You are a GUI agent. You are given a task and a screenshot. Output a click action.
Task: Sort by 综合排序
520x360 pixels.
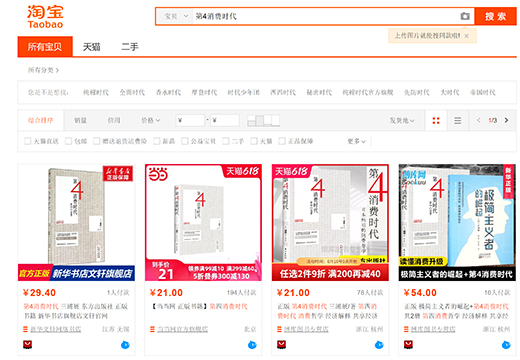[40, 120]
